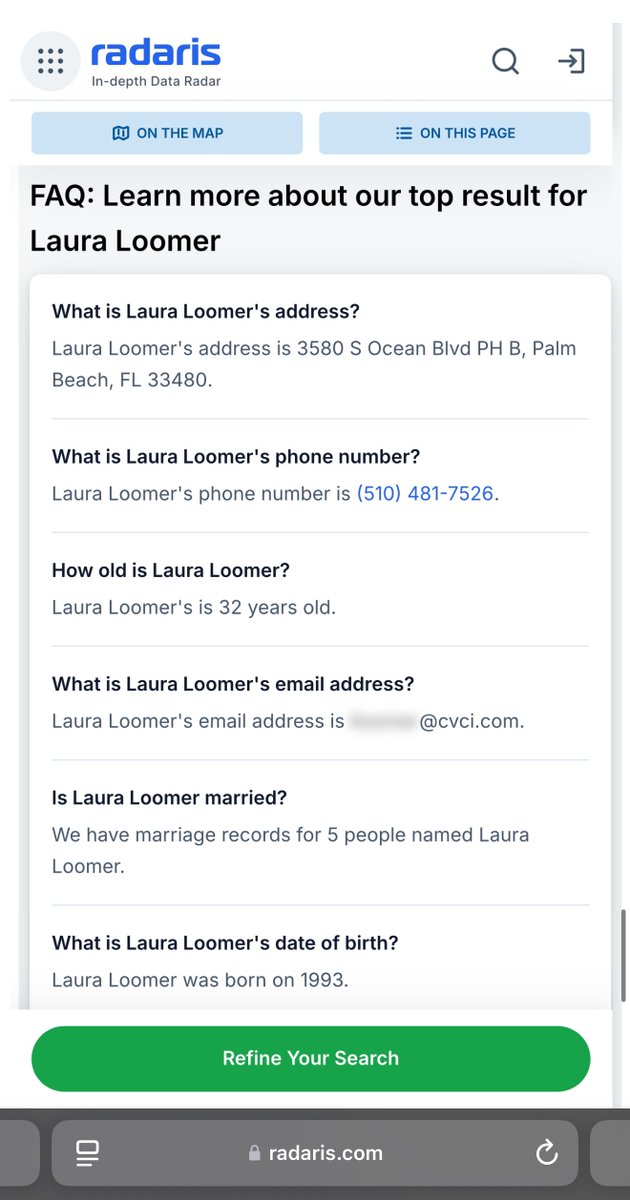Image resolution: width=630 pixels, height=1200 pixels.
Task: Click the Radaris logo
Action: [x=155, y=53]
